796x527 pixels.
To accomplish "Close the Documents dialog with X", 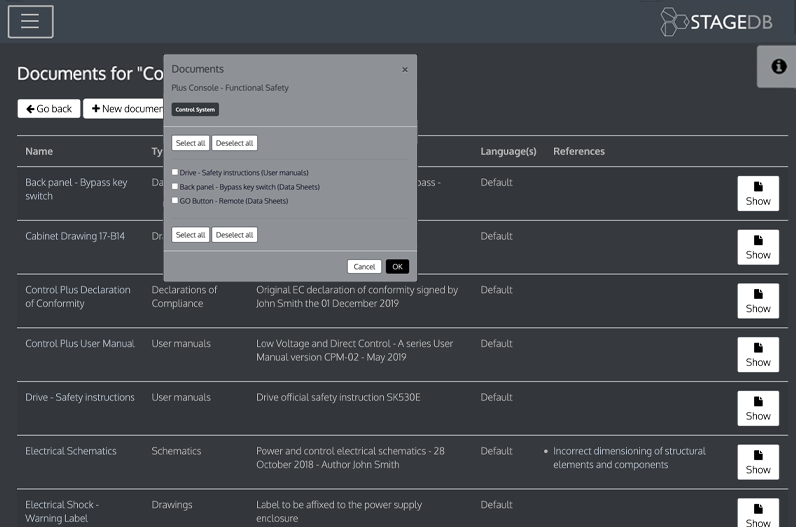I will click(405, 70).
